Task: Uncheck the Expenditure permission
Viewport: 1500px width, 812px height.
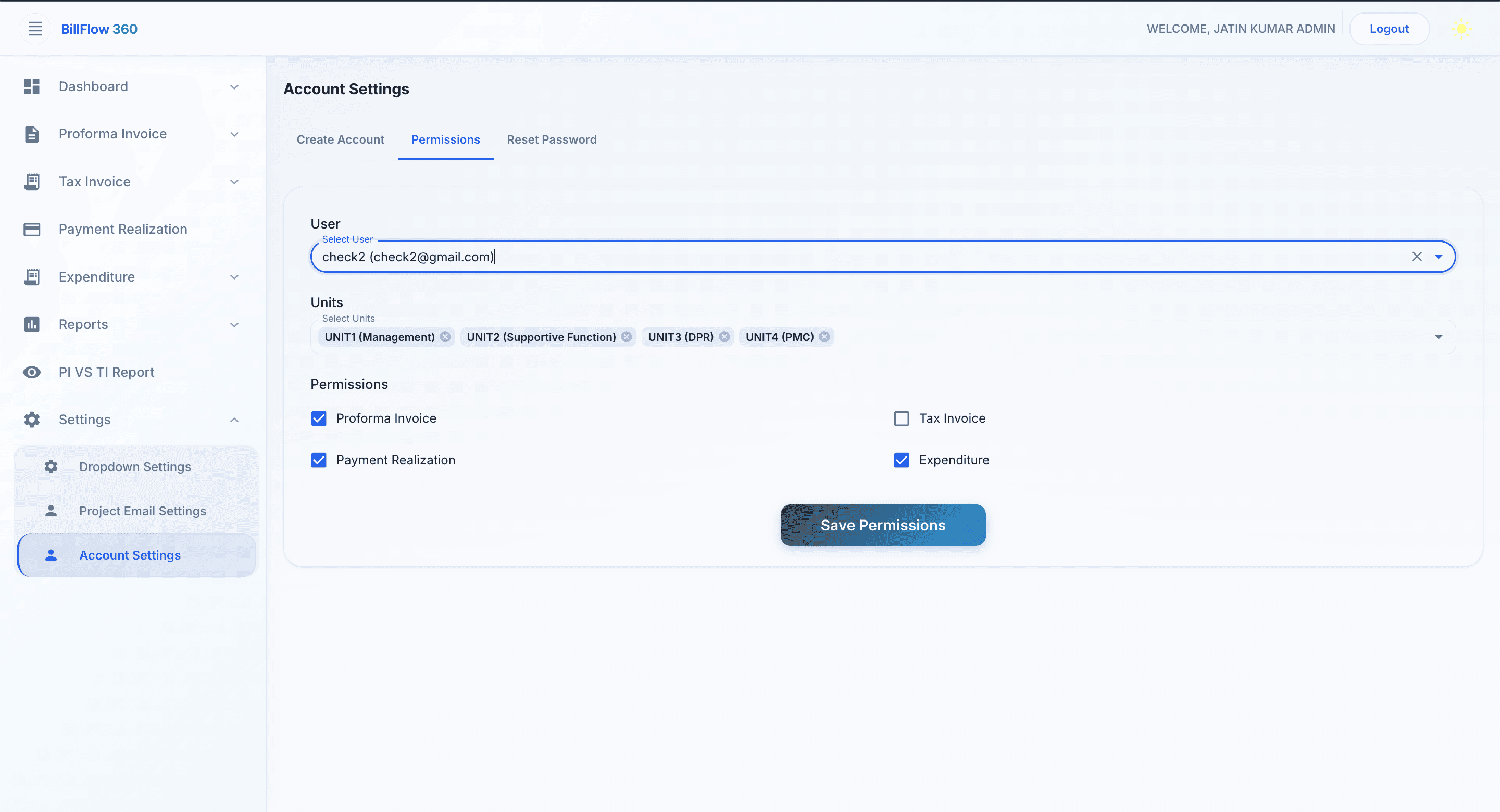Action: tap(902, 461)
